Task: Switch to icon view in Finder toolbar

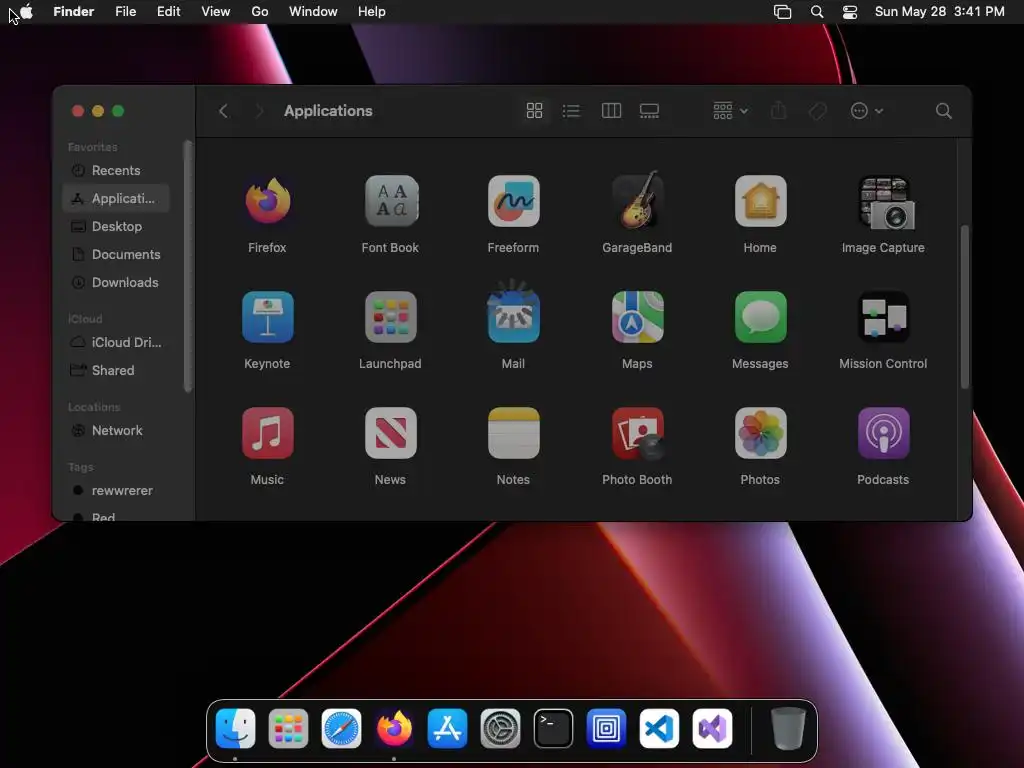Action: click(534, 111)
